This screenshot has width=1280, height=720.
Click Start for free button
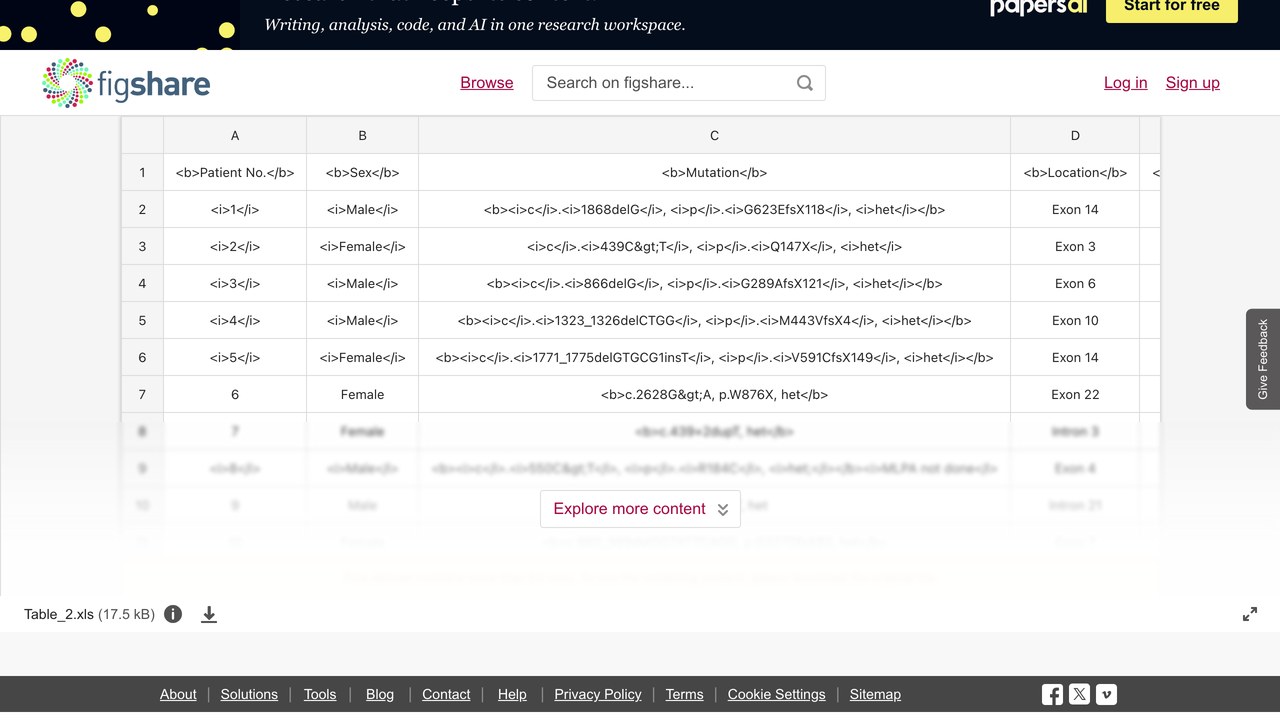1171,8
